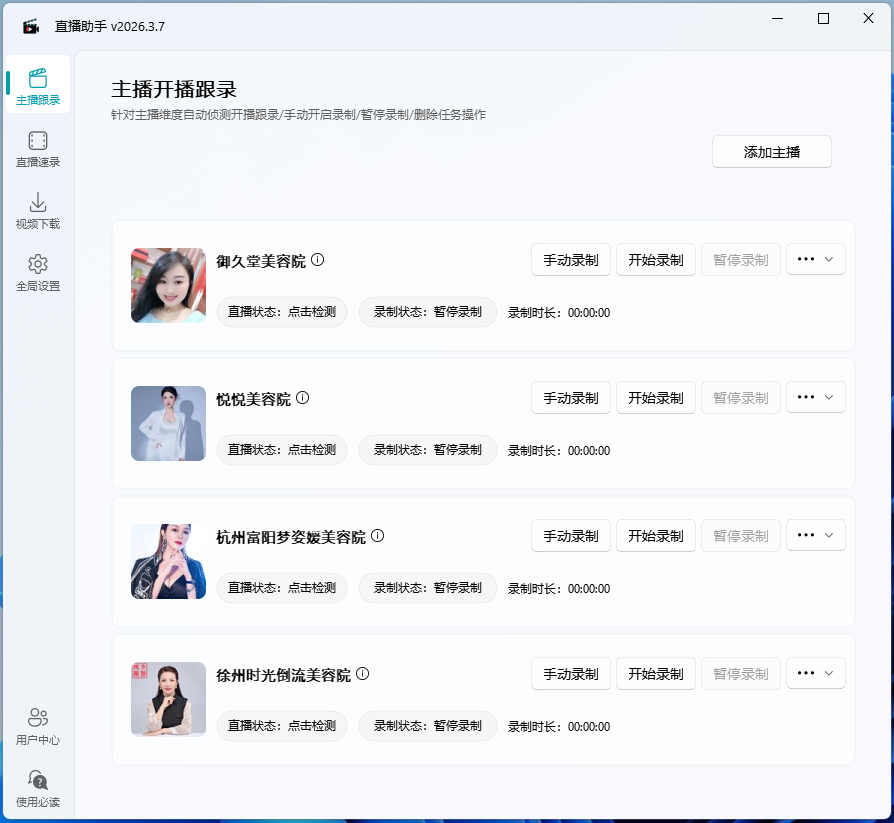This screenshot has height=823, width=894.
Task: Click 手动录制 for 御久堂美容院
Action: click(570, 259)
